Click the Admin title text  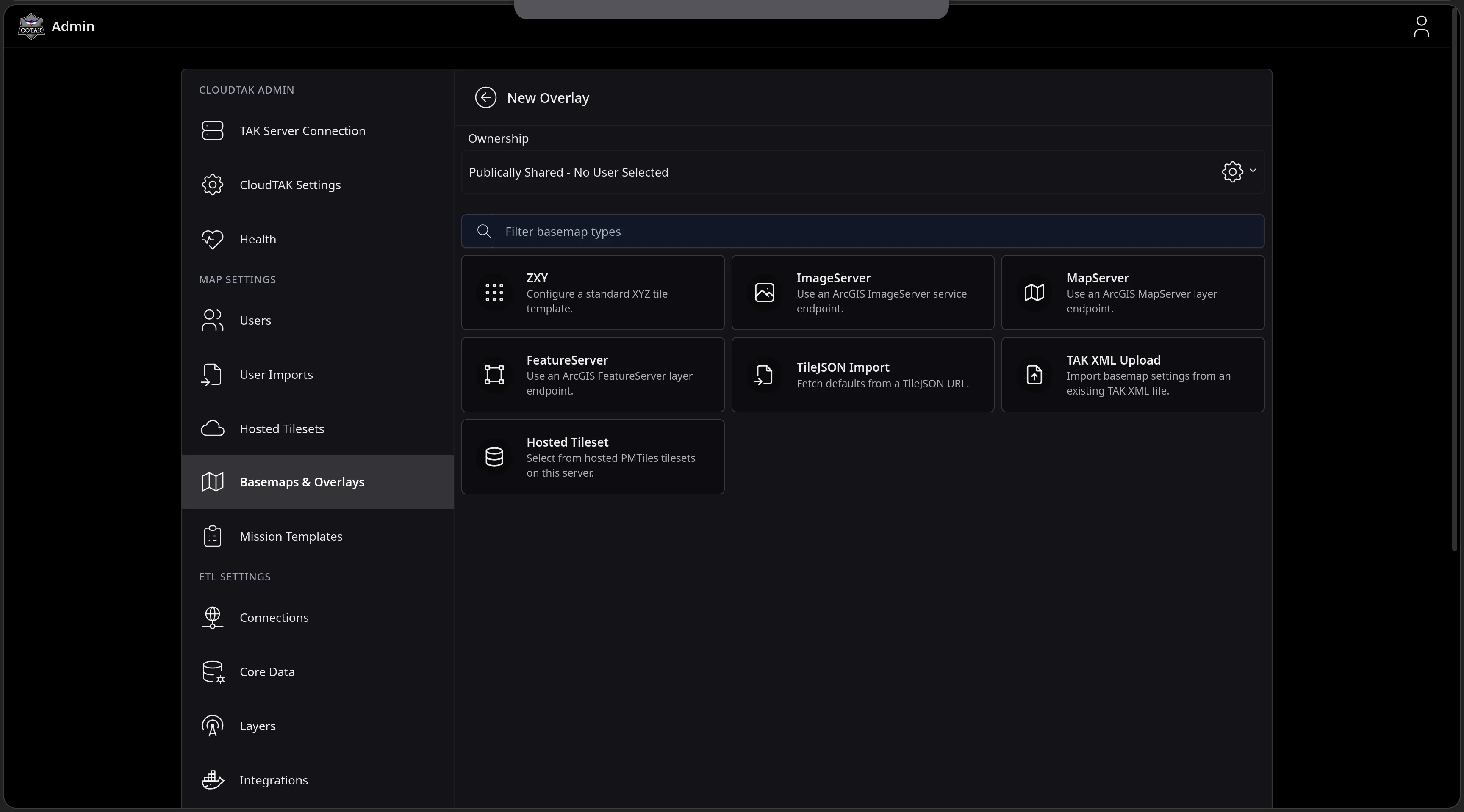point(73,26)
